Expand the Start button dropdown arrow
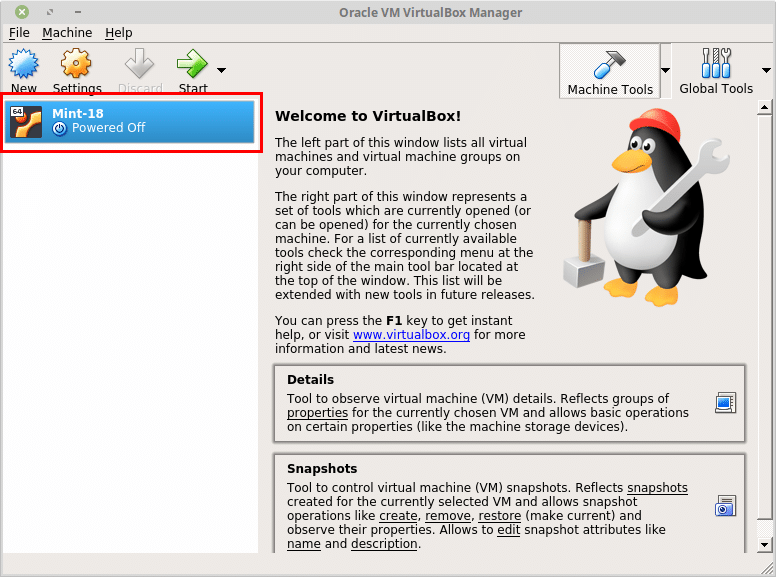This screenshot has height=577, width=776. tap(221, 70)
